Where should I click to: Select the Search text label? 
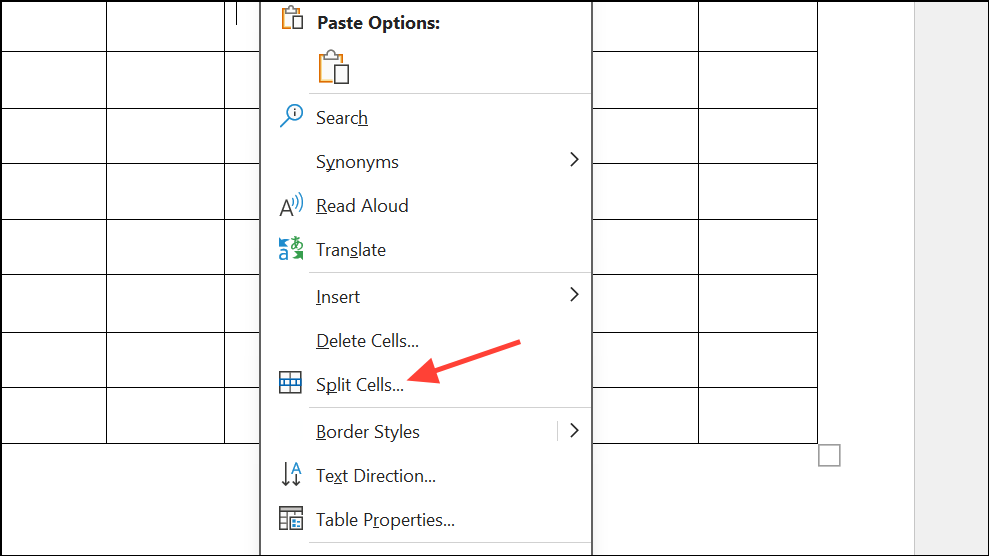click(x=342, y=118)
